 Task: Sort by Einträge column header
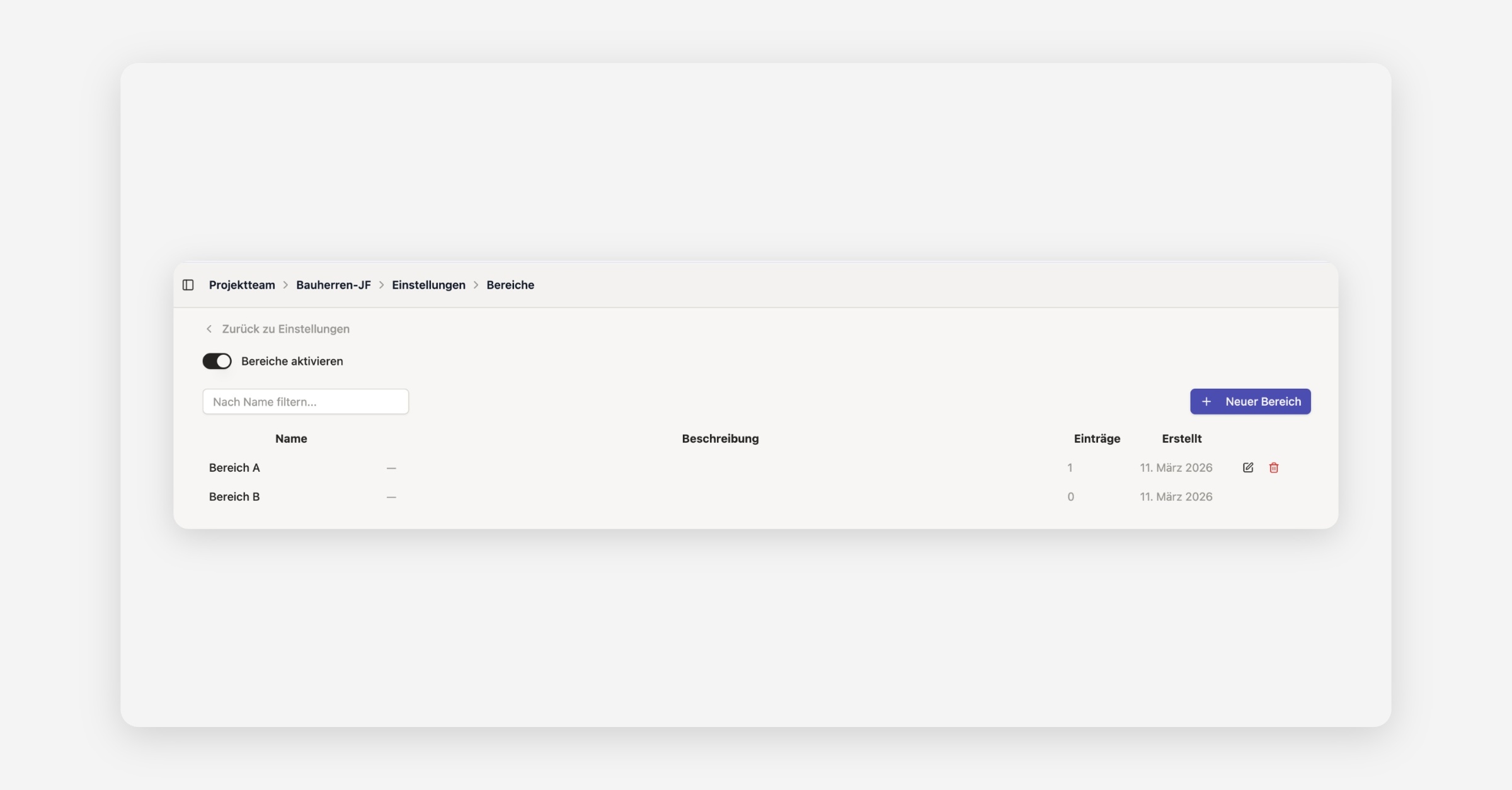1097,438
